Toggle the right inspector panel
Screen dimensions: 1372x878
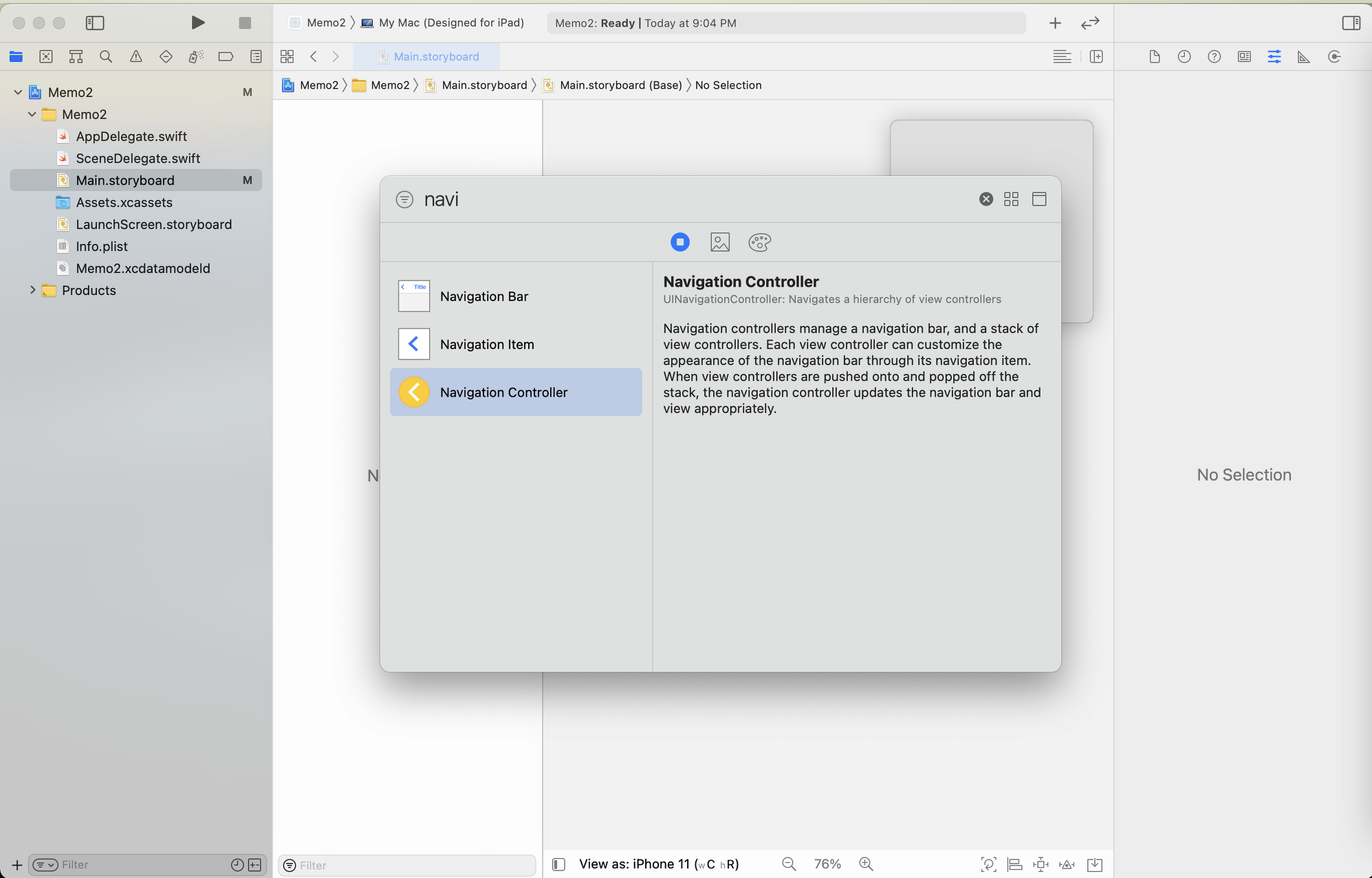(1351, 23)
